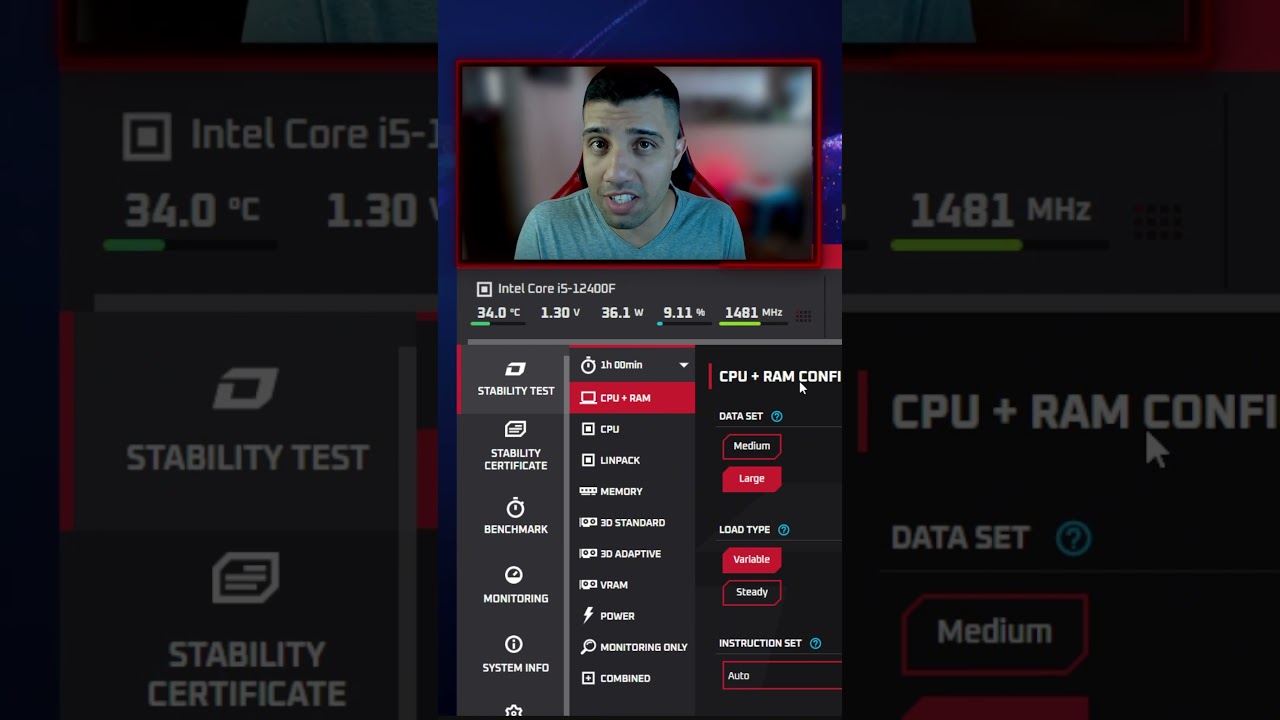Open the Stability Certificate sidebar section

(515, 446)
